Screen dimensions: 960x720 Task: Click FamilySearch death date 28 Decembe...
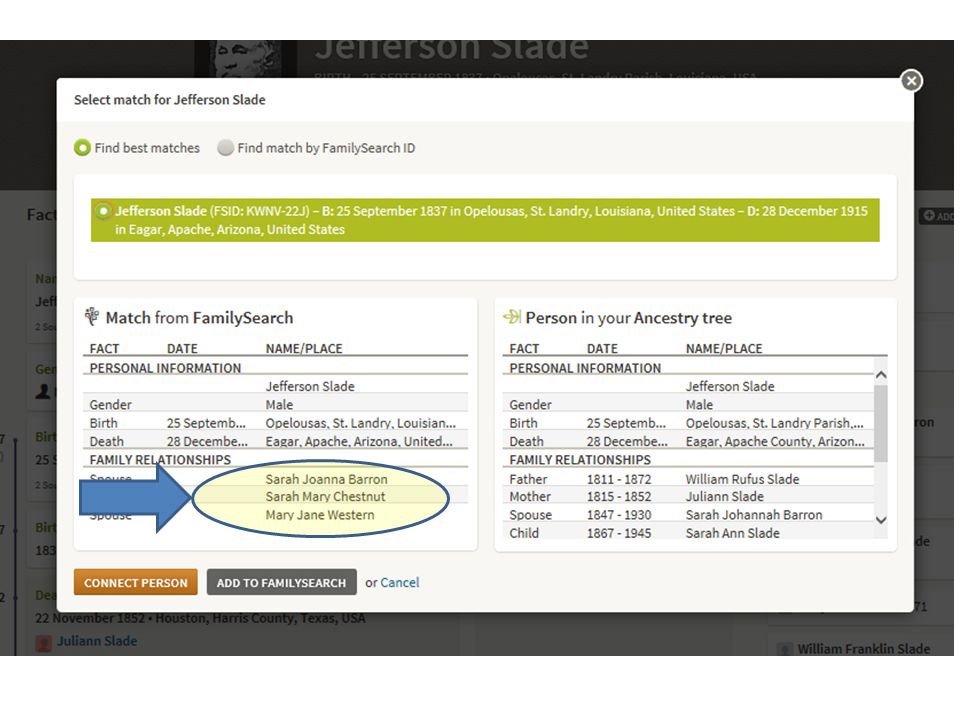click(207, 441)
